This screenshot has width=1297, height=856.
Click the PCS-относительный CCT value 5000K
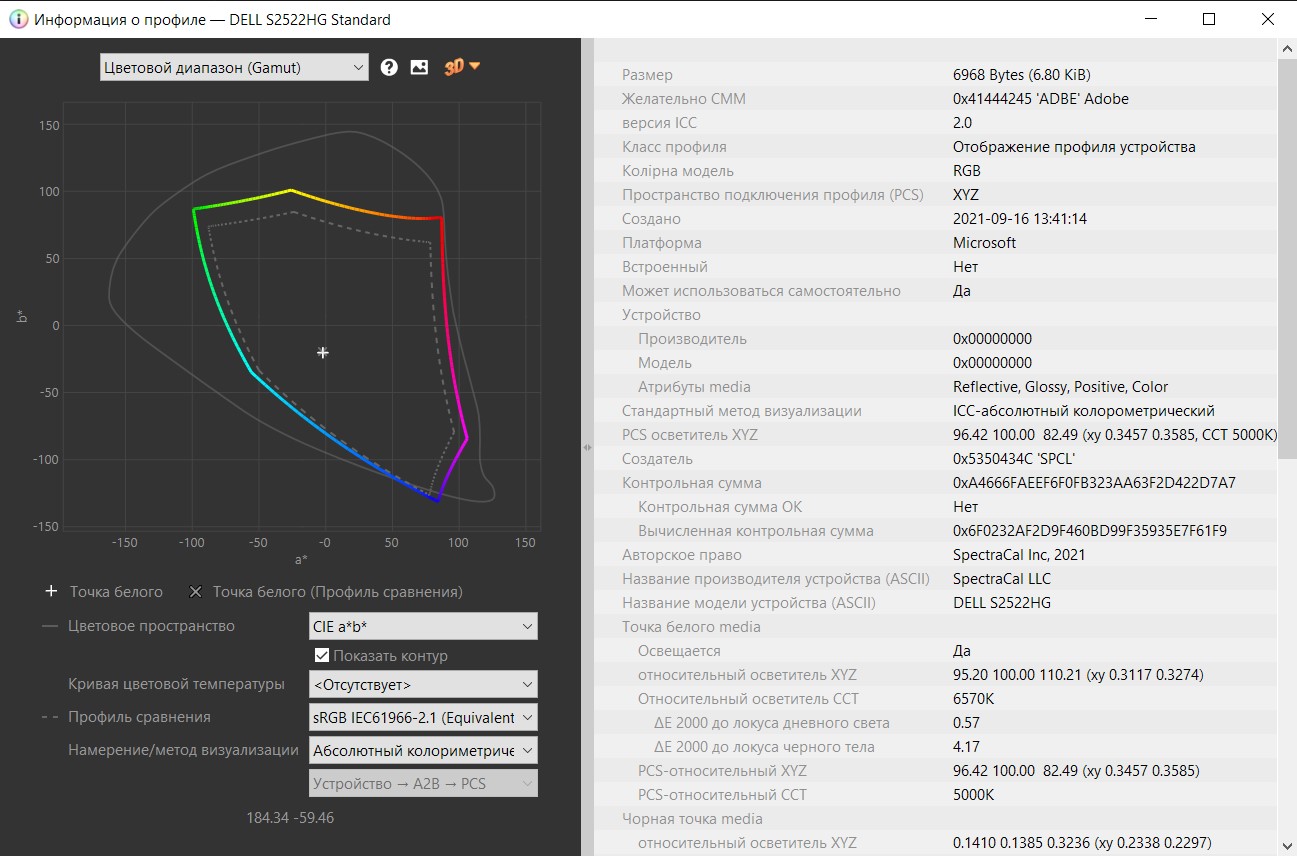click(973, 795)
